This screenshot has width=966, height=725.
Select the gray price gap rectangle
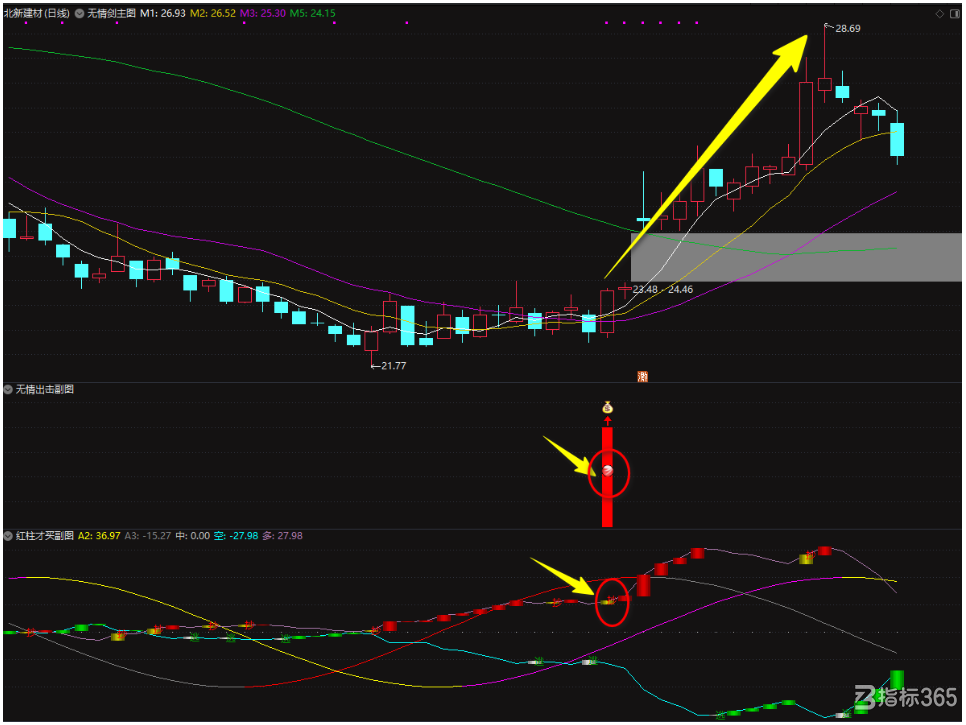pos(796,257)
